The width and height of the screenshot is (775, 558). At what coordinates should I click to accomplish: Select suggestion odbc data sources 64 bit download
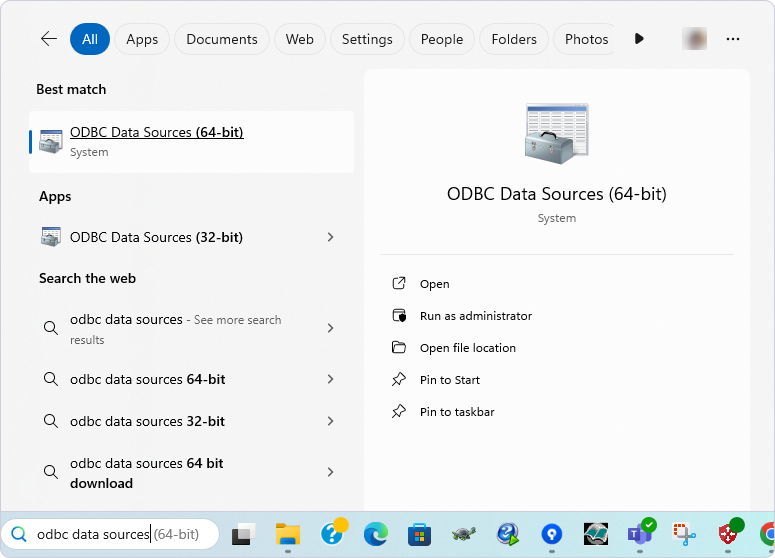(191, 472)
